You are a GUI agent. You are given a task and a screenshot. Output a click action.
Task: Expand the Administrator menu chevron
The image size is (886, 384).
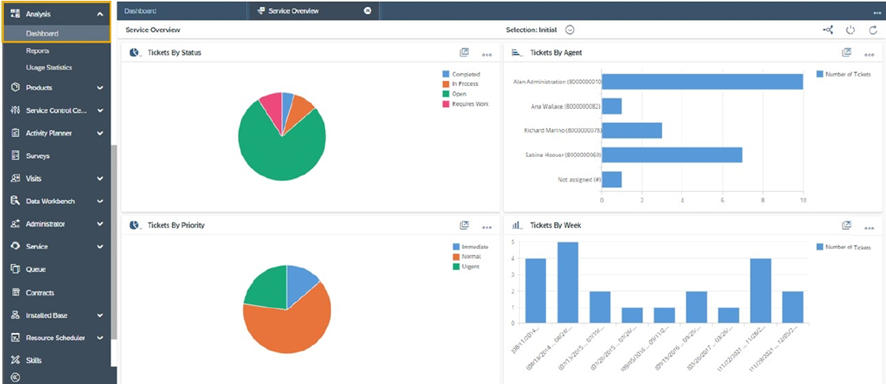100,224
